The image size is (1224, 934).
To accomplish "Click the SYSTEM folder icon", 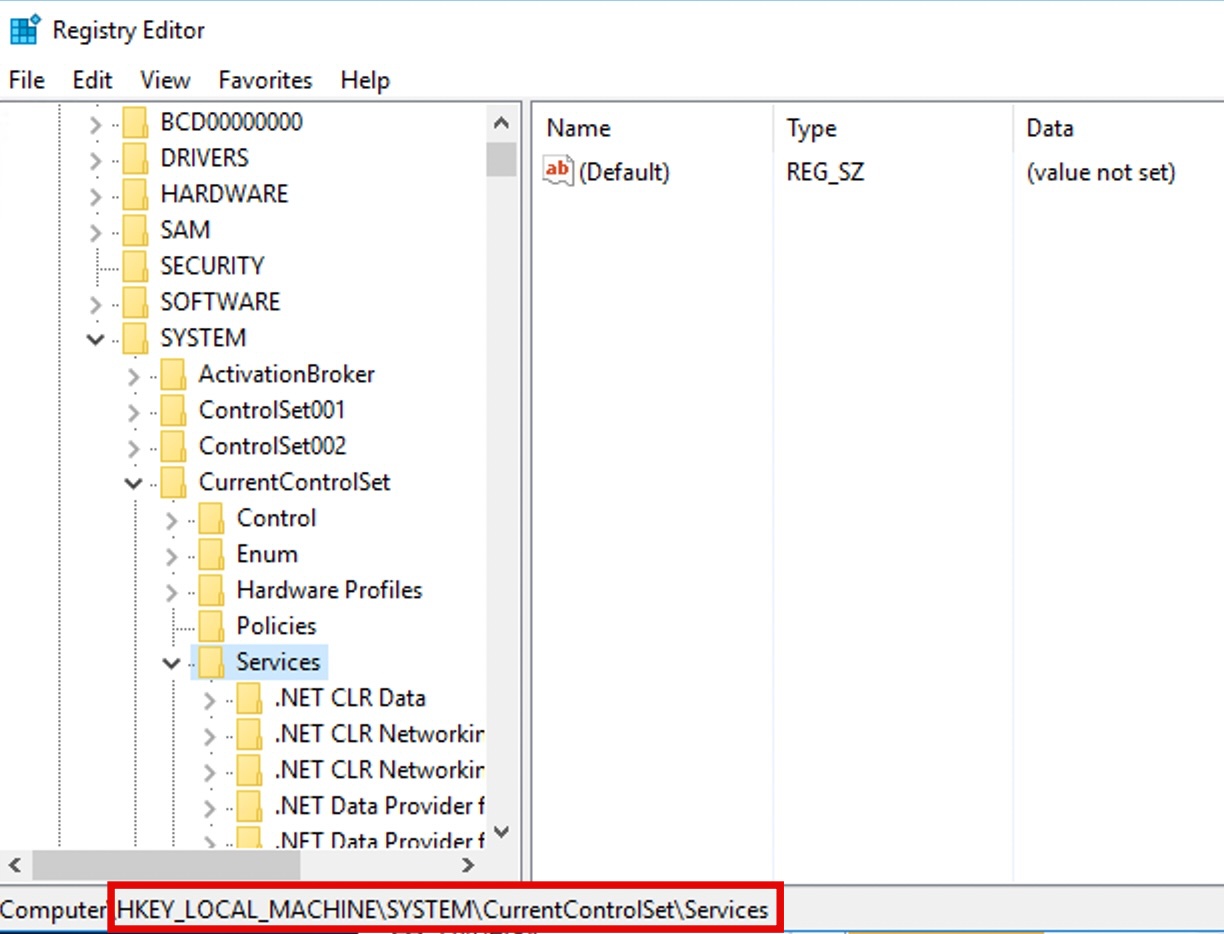I will tap(135, 339).
